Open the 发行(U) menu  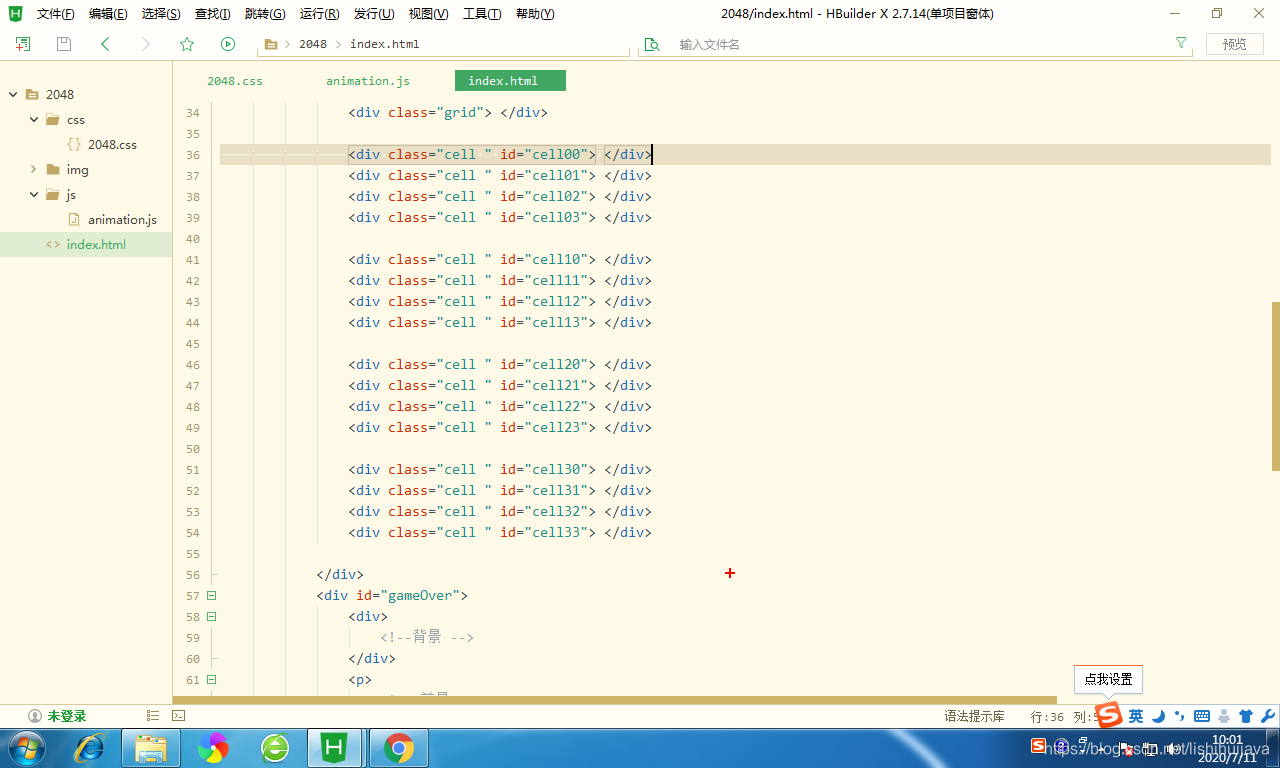click(x=374, y=14)
